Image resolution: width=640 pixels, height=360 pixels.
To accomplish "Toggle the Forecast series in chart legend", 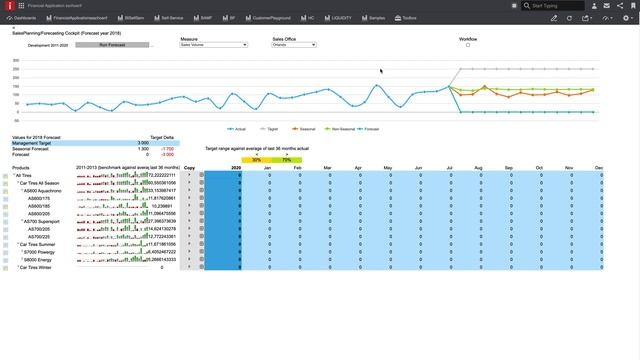I will [368, 129].
